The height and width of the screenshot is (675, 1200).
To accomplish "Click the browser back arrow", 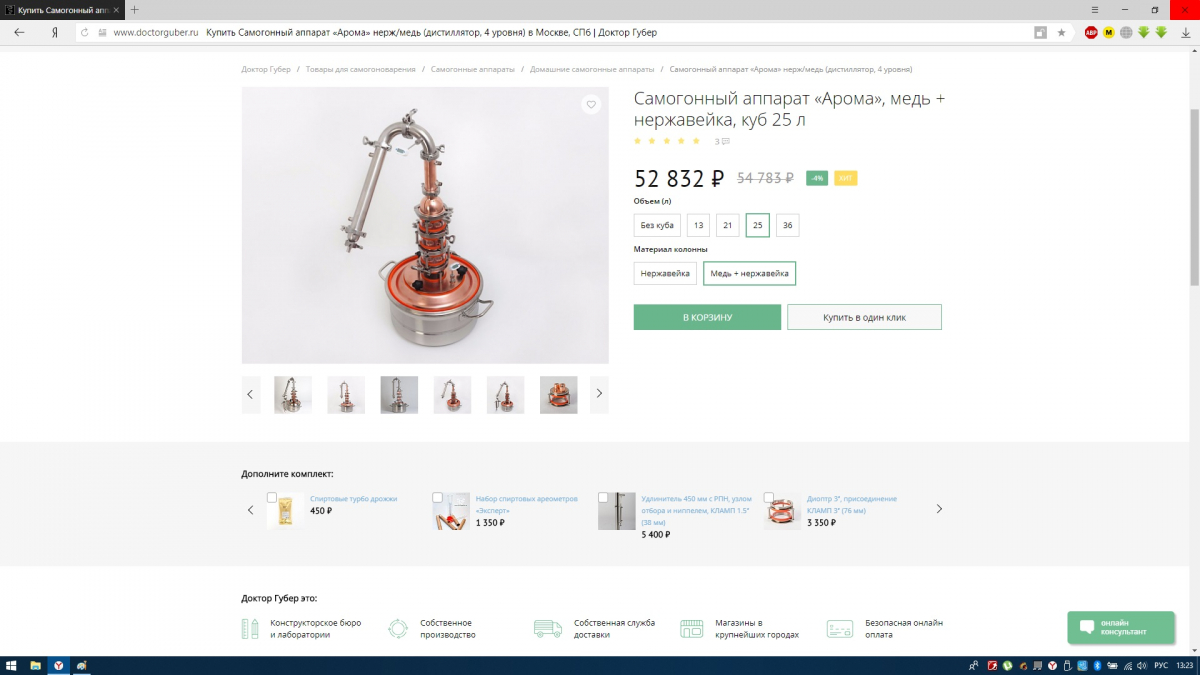I will point(19,32).
